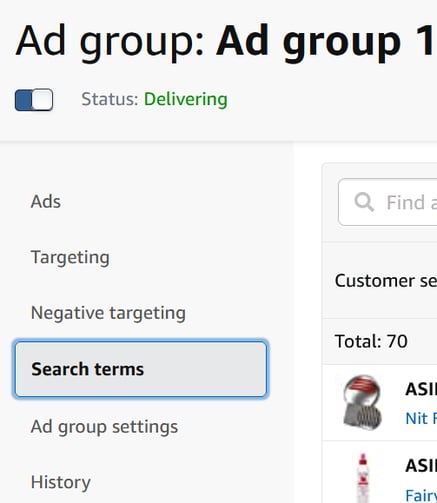
Task: Open the Targeting section
Action: [x=70, y=257]
